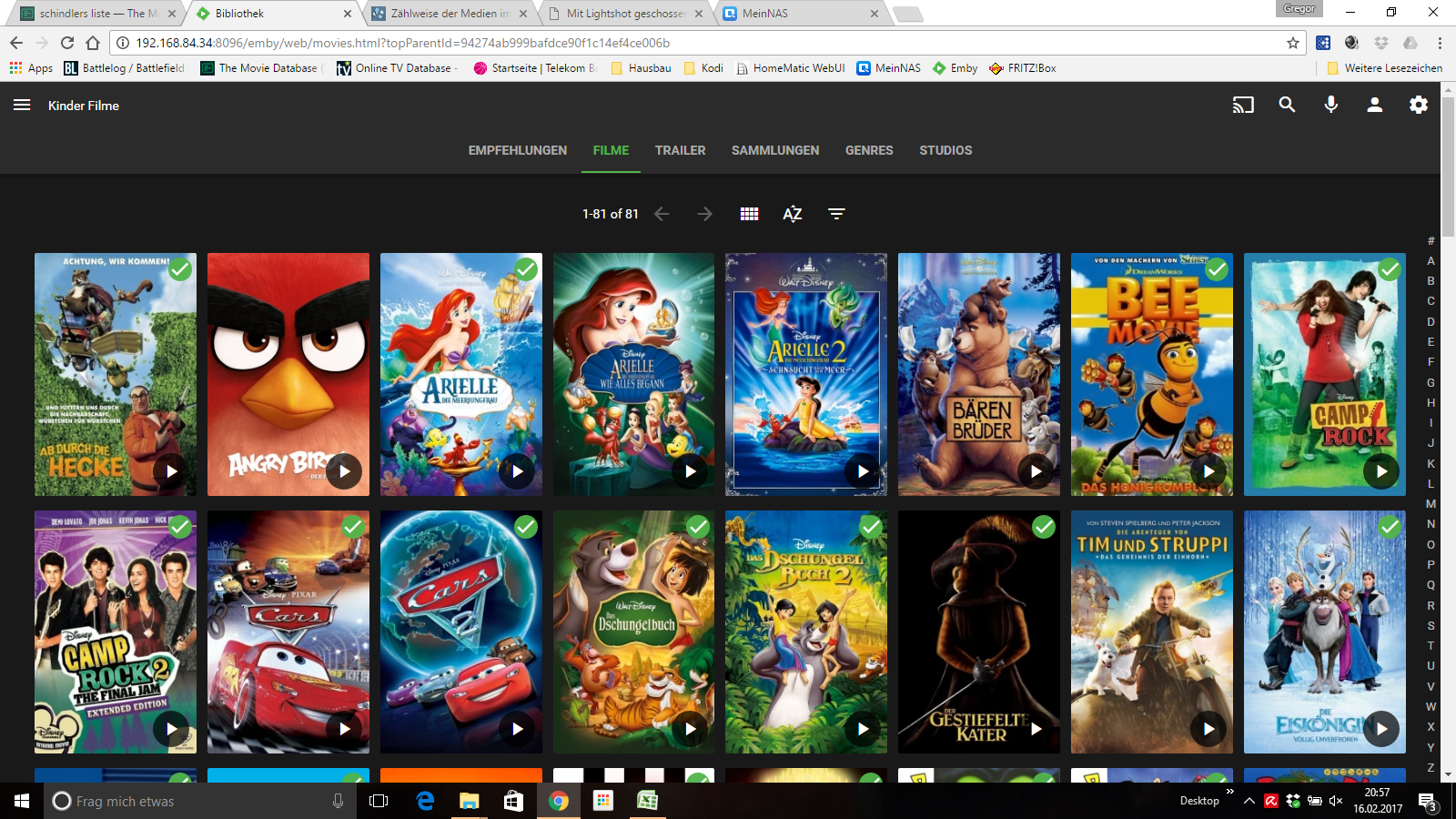Open the Sammlungen tab
Image resolution: width=1456 pixels, height=819 pixels.
(x=775, y=150)
